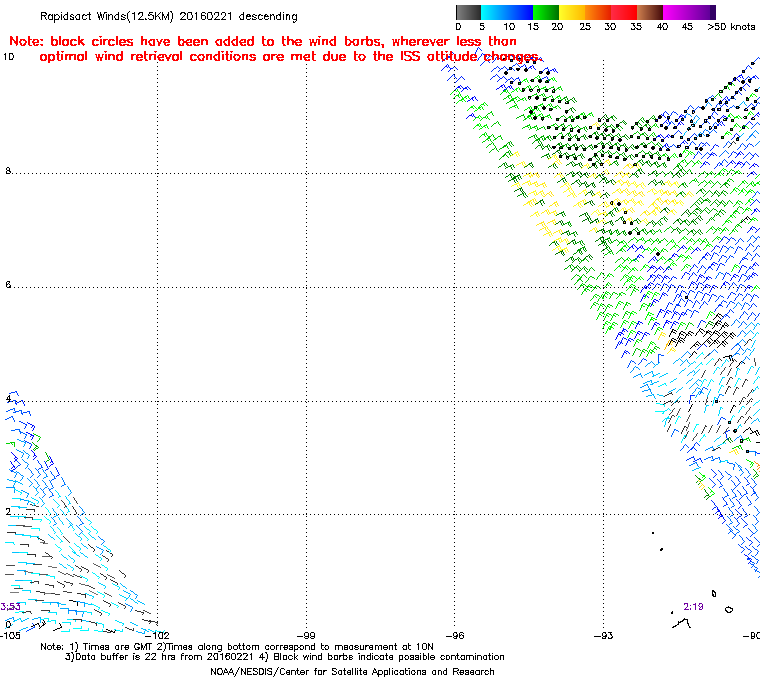This screenshot has height=688, width=760.
Task: Click the latitude axis label '6'
Action: (8, 285)
